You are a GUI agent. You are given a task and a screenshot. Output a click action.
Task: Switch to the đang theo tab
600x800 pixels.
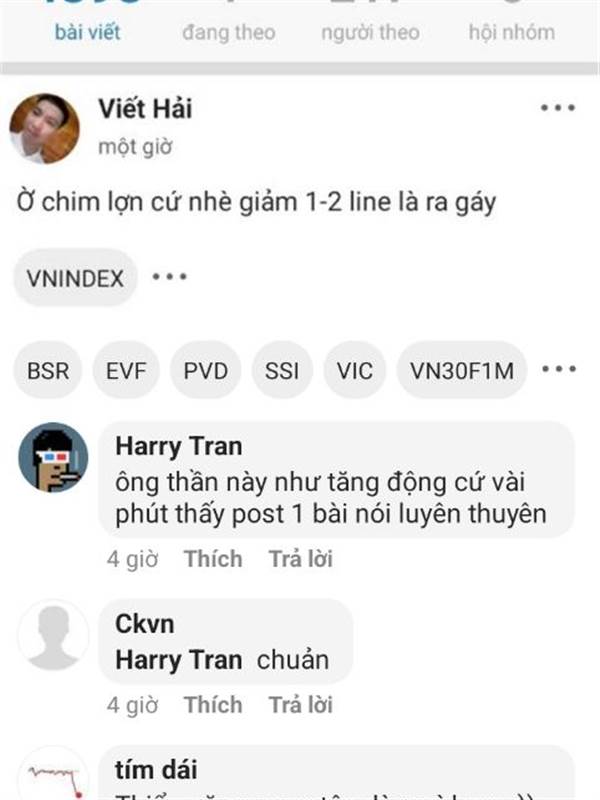229,33
